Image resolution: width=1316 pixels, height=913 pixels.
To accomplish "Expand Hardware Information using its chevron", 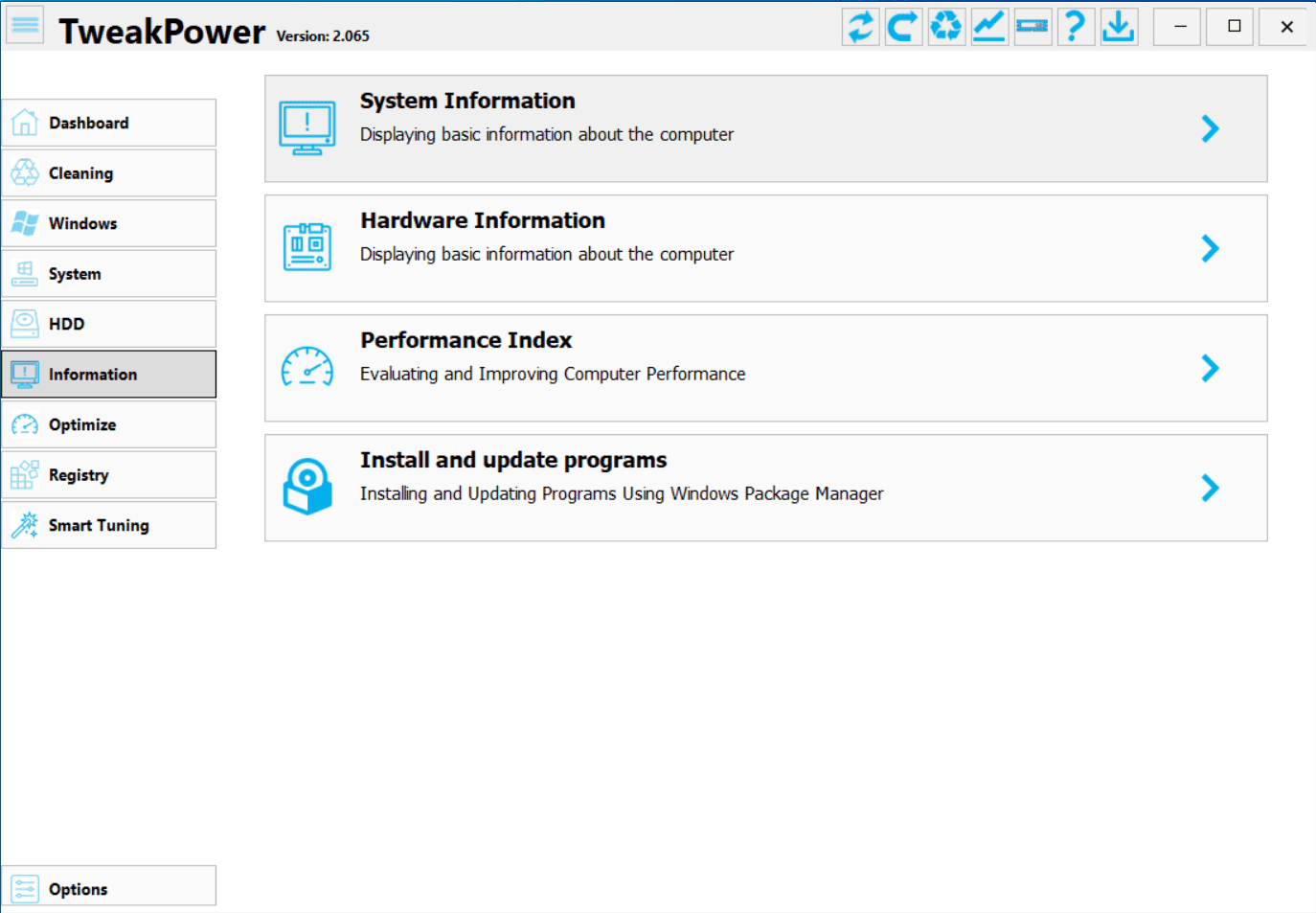I will click(1211, 248).
